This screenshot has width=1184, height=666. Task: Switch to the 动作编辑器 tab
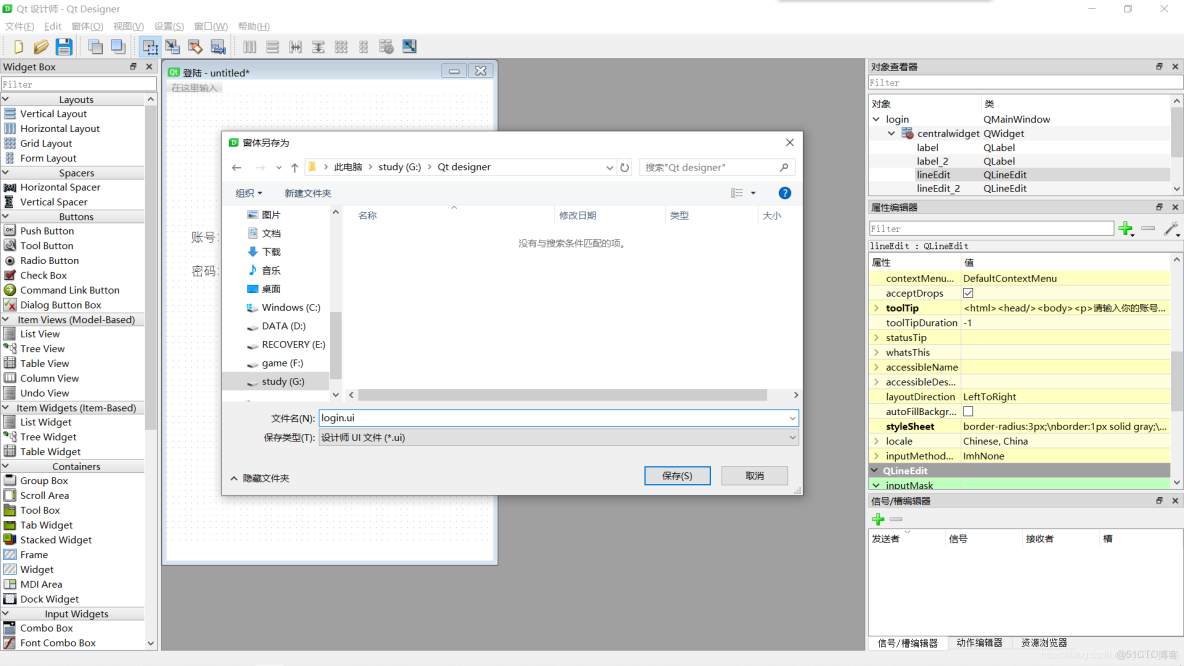[980, 644]
